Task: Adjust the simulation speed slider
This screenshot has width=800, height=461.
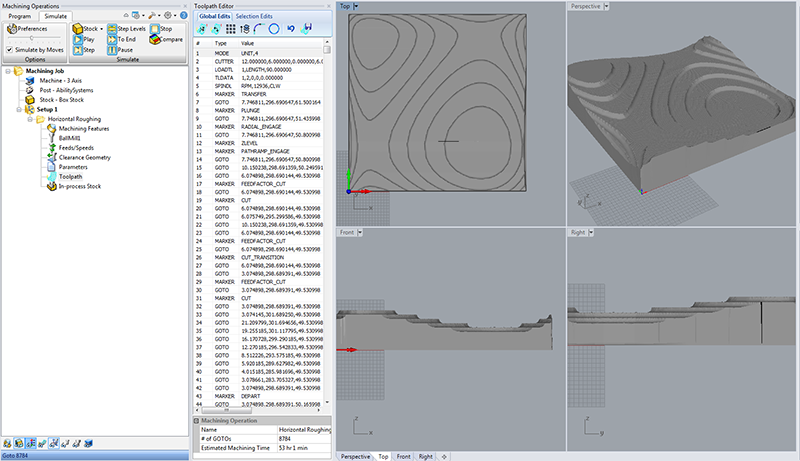Action: [33, 39]
